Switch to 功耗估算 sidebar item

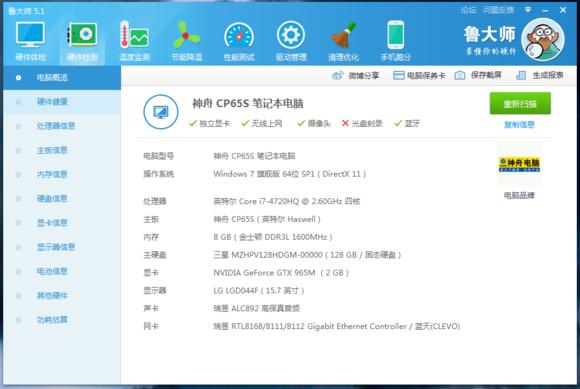pyautogui.click(x=62, y=319)
